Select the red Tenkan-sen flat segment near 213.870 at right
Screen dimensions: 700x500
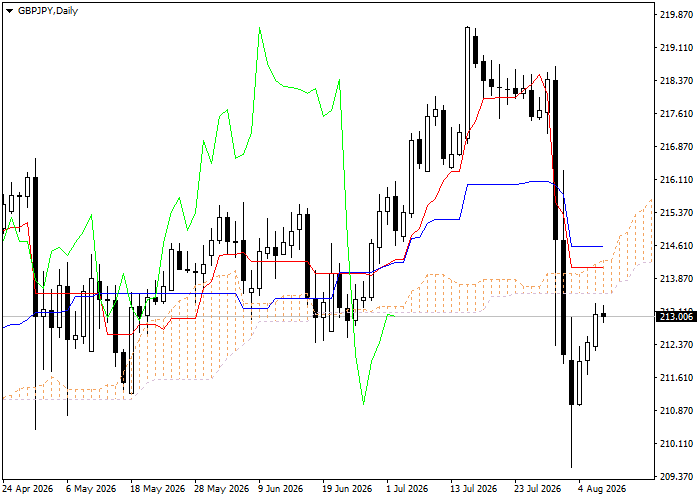point(588,267)
